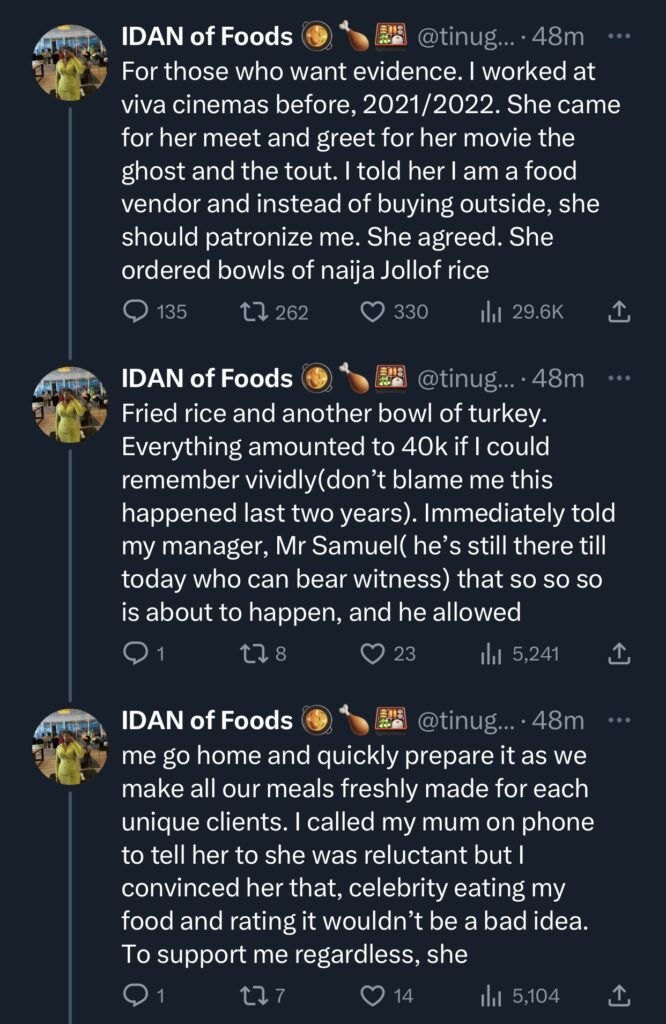
Task: Open more options on the second tweet
Action: click(x=619, y=379)
